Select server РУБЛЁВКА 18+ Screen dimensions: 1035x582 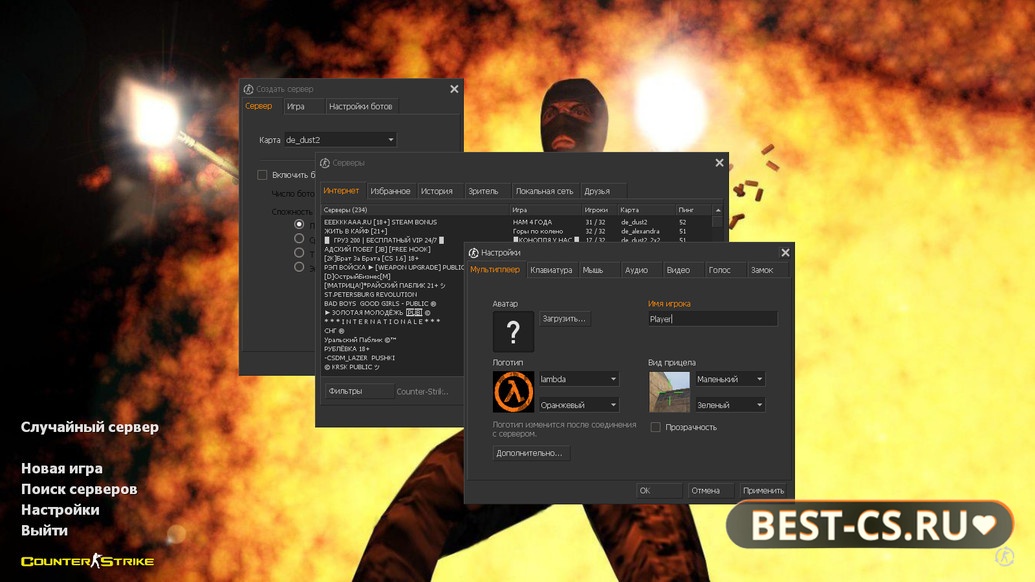(x=346, y=348)
